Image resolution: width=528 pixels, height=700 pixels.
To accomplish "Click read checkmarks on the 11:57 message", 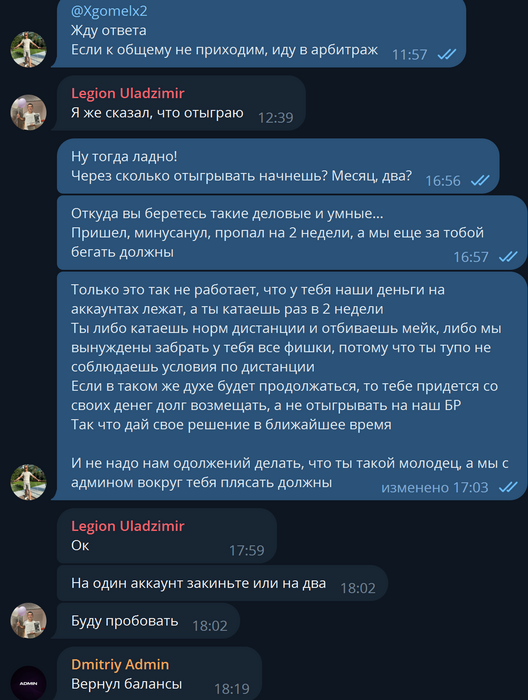I will point(447,54).
